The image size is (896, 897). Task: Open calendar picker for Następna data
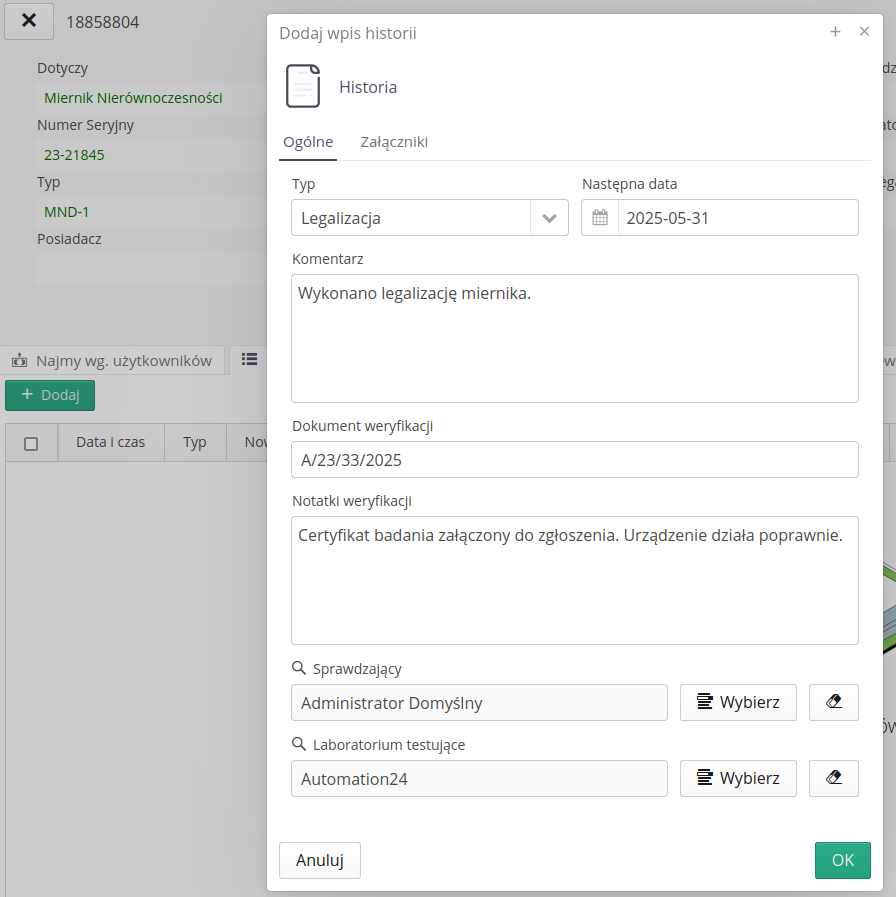(600, 218)
